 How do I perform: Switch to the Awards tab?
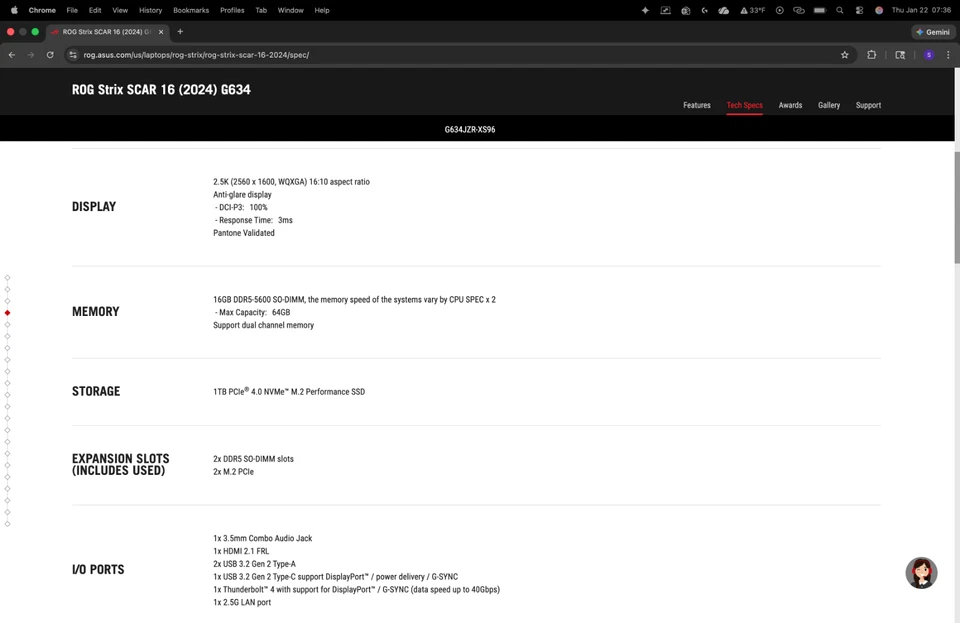pyautogui.click(x=790, y=105)
